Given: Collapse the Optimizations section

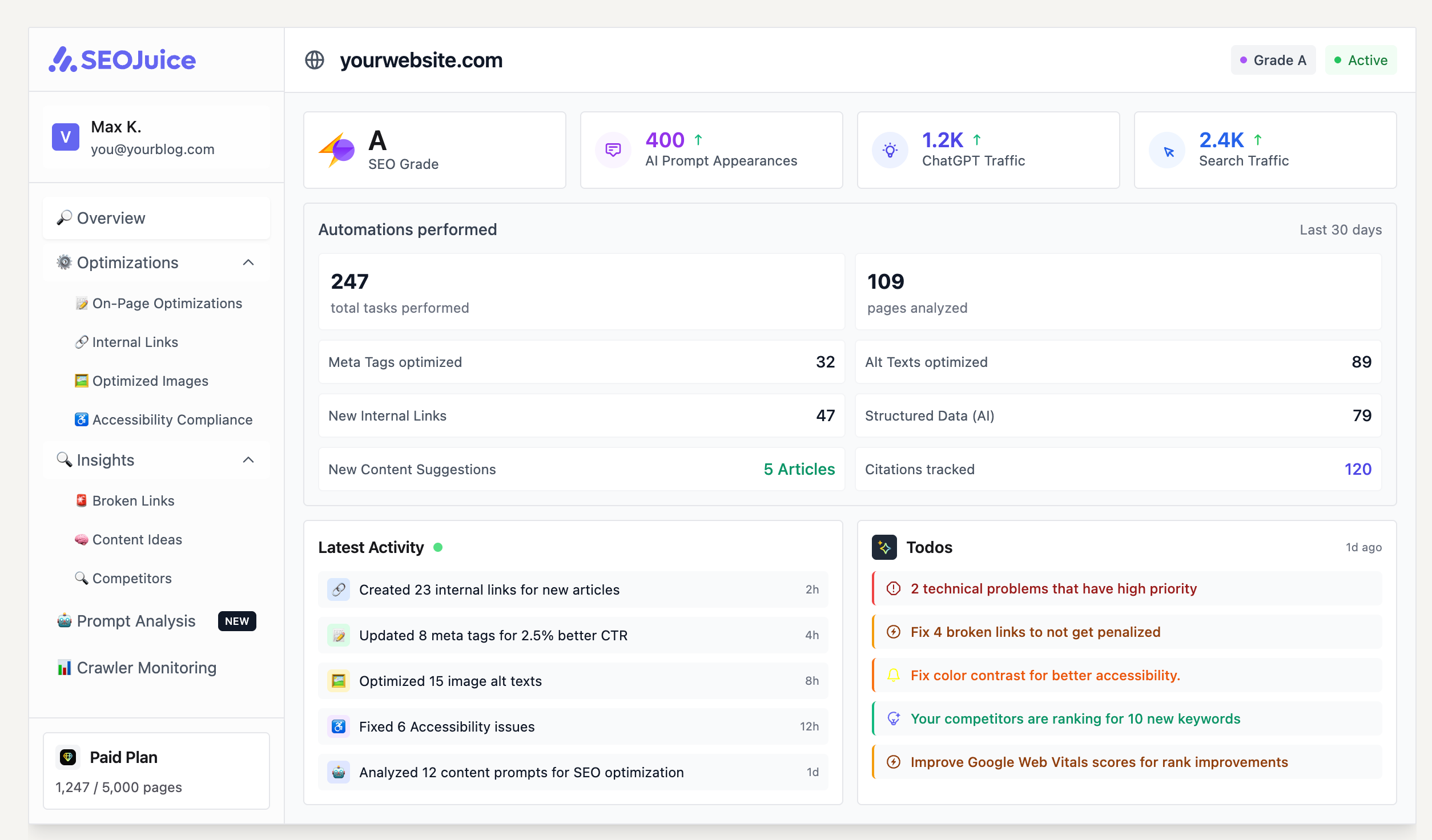Looking at the screenshot, I should [x=248, y=262].
